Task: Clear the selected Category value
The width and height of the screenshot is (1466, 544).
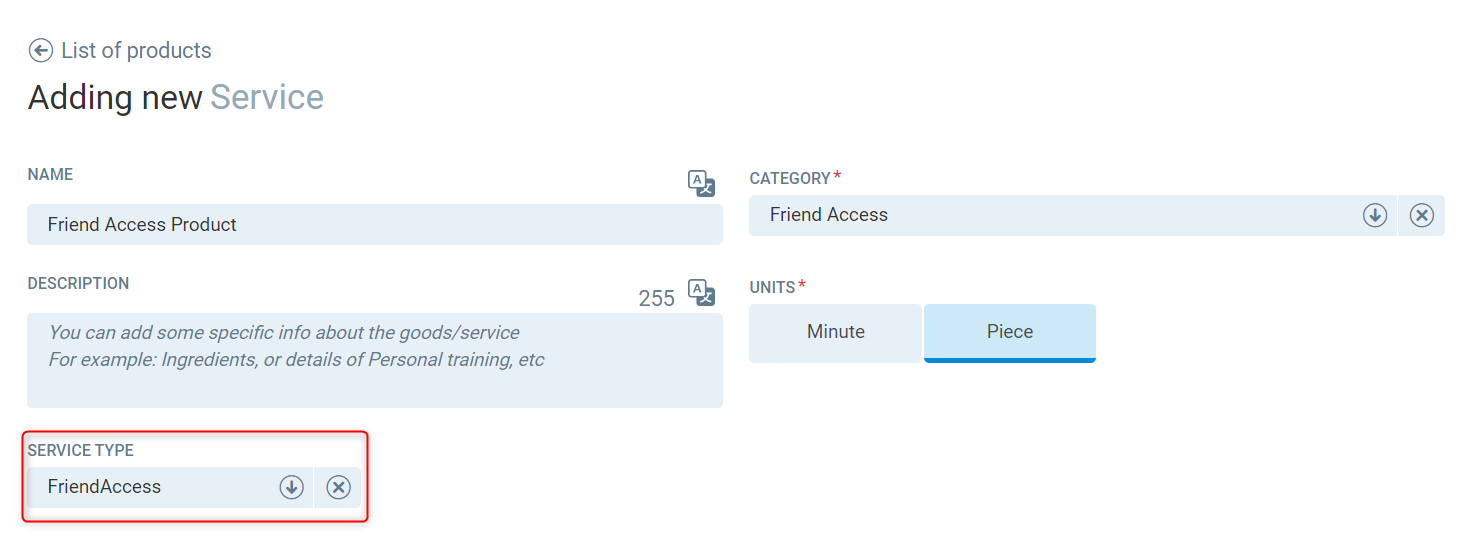Action: 1421,215
